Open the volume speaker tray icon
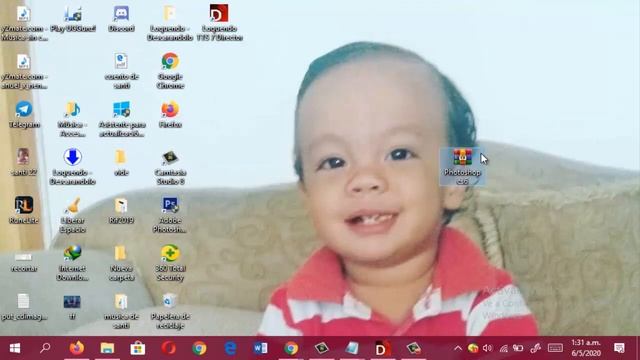 487,348
